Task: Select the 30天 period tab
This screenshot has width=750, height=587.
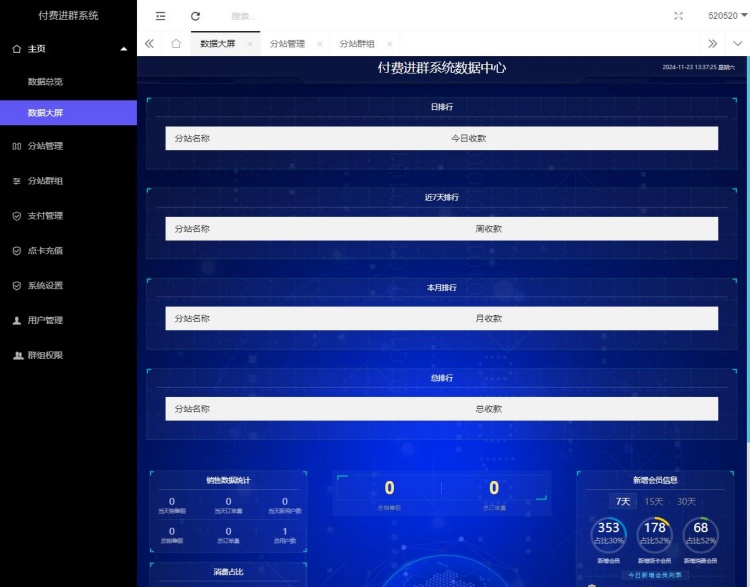Action: point(686,501)
